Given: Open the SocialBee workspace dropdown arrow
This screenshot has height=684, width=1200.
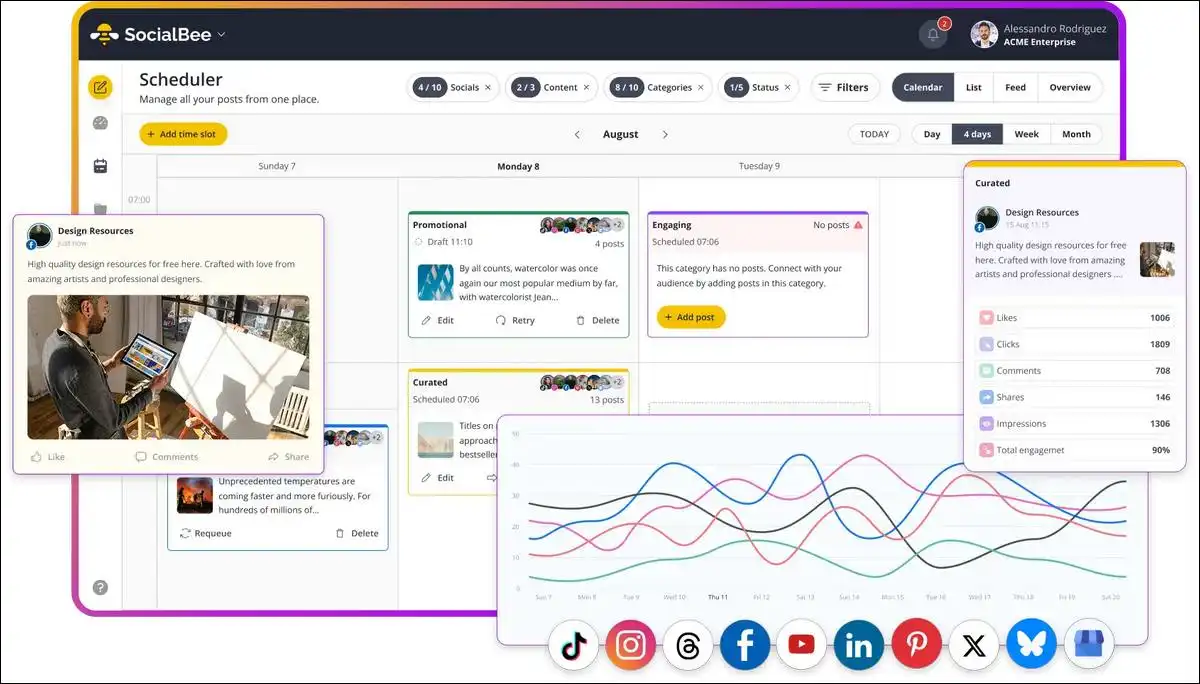Looking at the screenshot, I should pyautogui.click(x=221, y=34).
